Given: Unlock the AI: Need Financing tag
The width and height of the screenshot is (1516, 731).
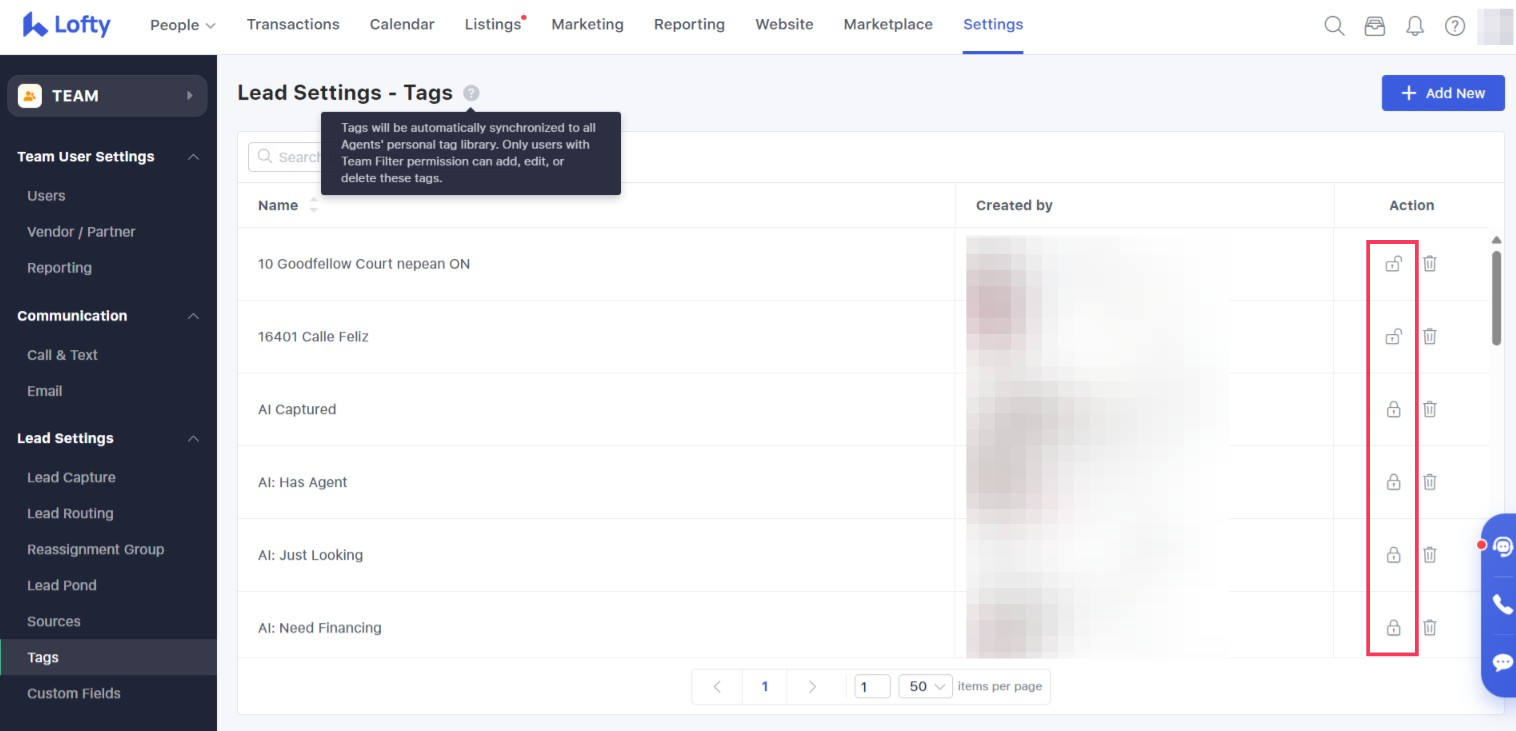Looking at the screenshot, I should 1393,628.
